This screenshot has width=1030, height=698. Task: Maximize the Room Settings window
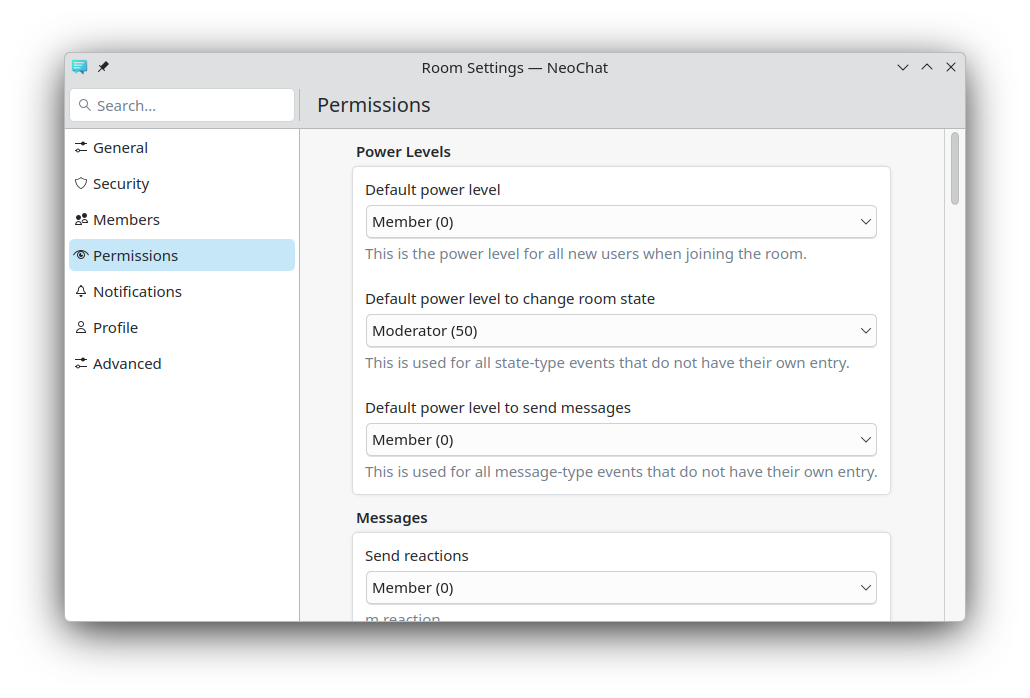coord(927,67)
